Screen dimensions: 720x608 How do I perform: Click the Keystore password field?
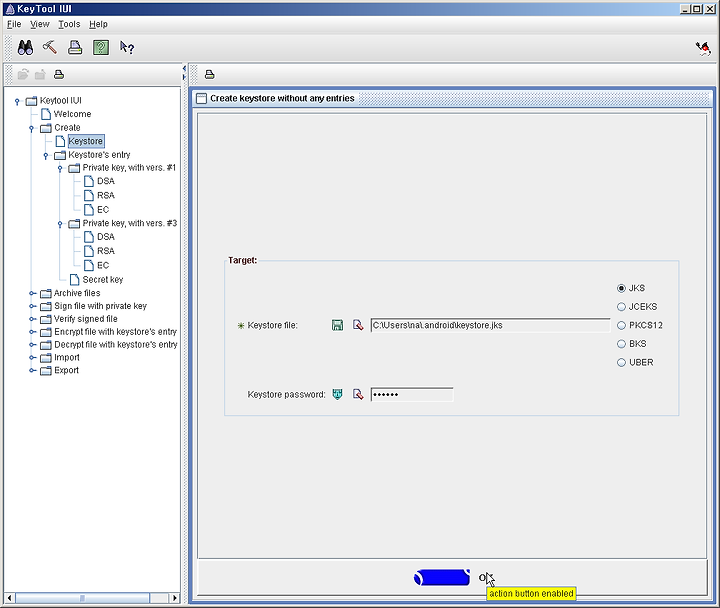click(x=412, y=394)
